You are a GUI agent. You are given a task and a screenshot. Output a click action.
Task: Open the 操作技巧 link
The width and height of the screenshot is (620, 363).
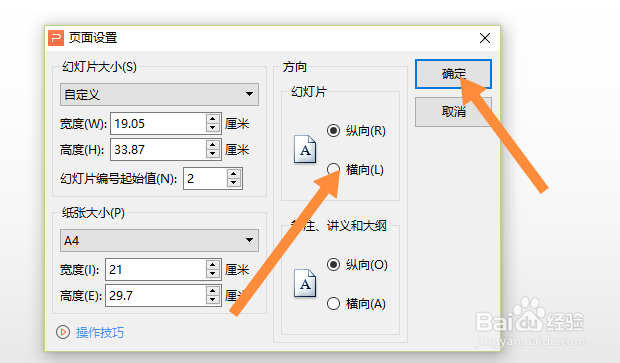[100, 333]
